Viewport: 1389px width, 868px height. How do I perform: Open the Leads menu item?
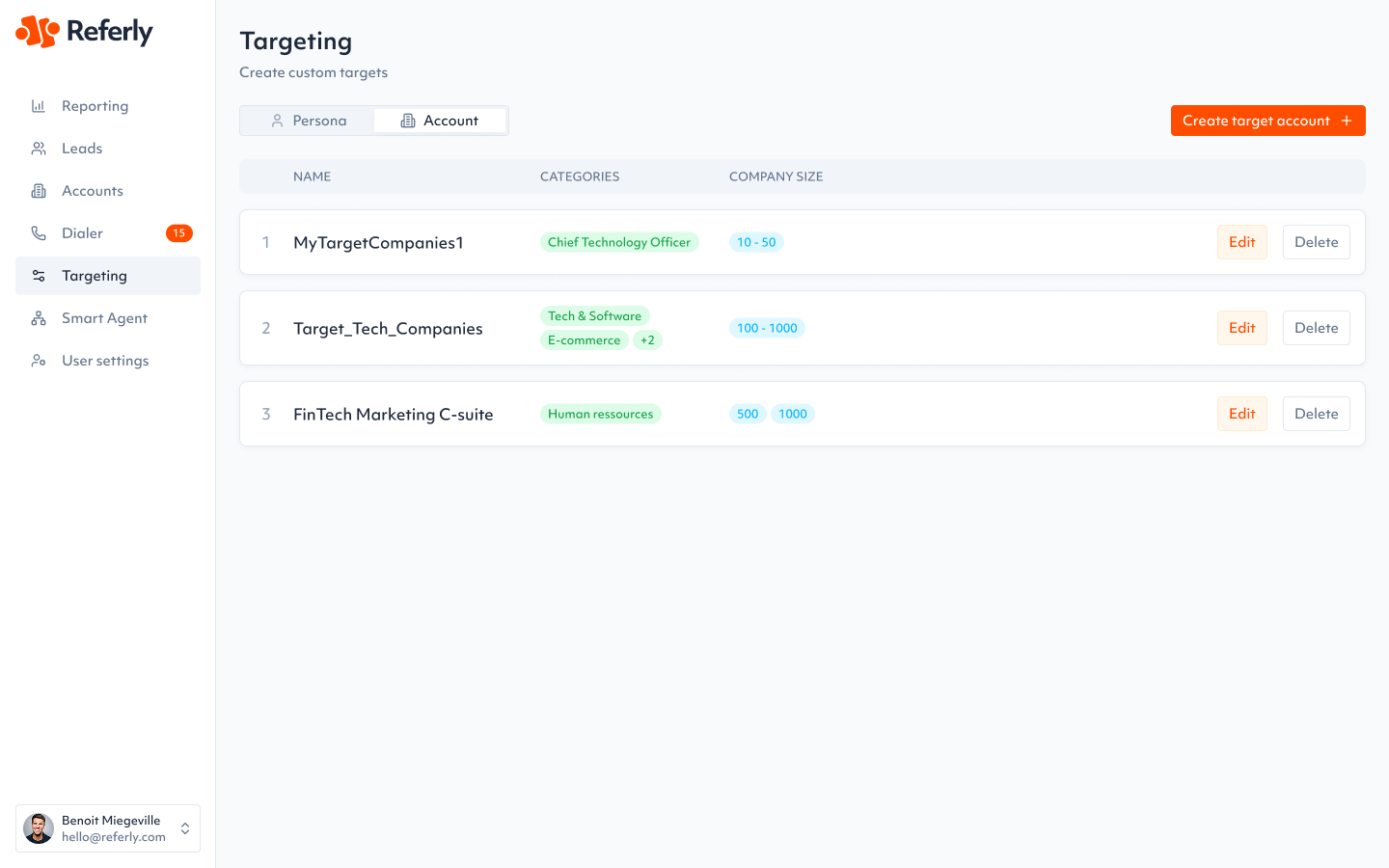[x=82, y=149]
